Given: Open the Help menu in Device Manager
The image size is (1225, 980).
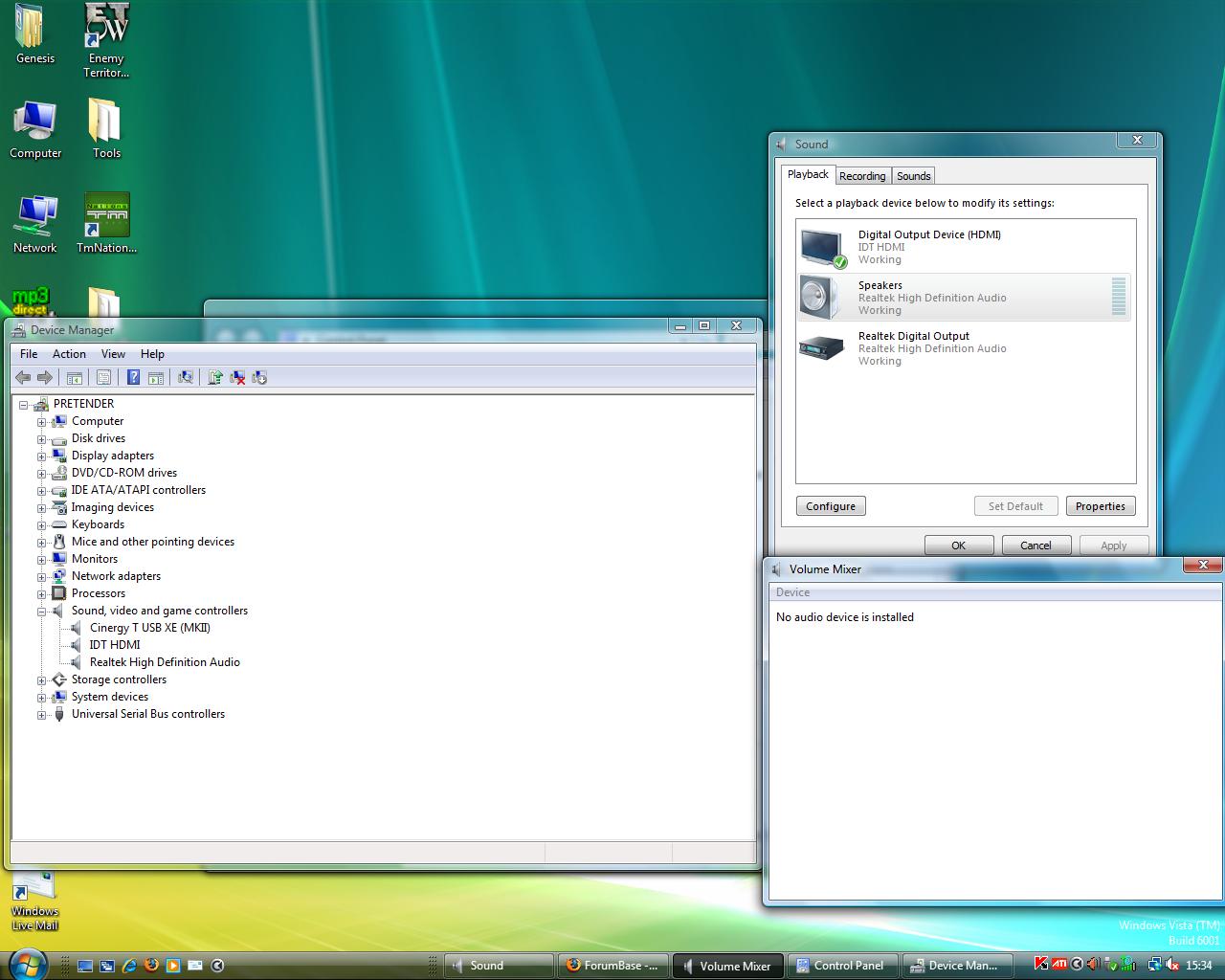Looking at the screenshot, I should coord(152,354).
